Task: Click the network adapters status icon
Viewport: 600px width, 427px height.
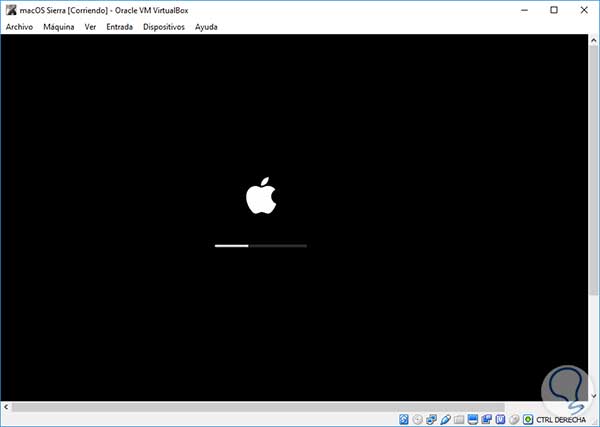Action: (x=431, y=419)
